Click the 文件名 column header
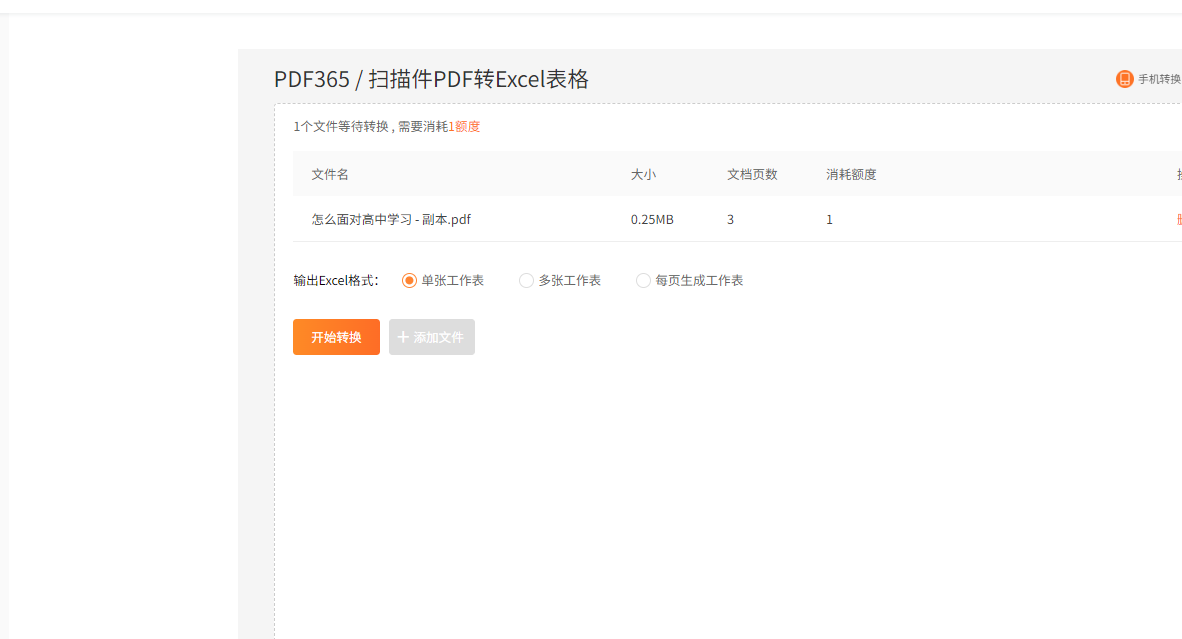This screenshot has width=1182, height=639. tap(330, 174)
